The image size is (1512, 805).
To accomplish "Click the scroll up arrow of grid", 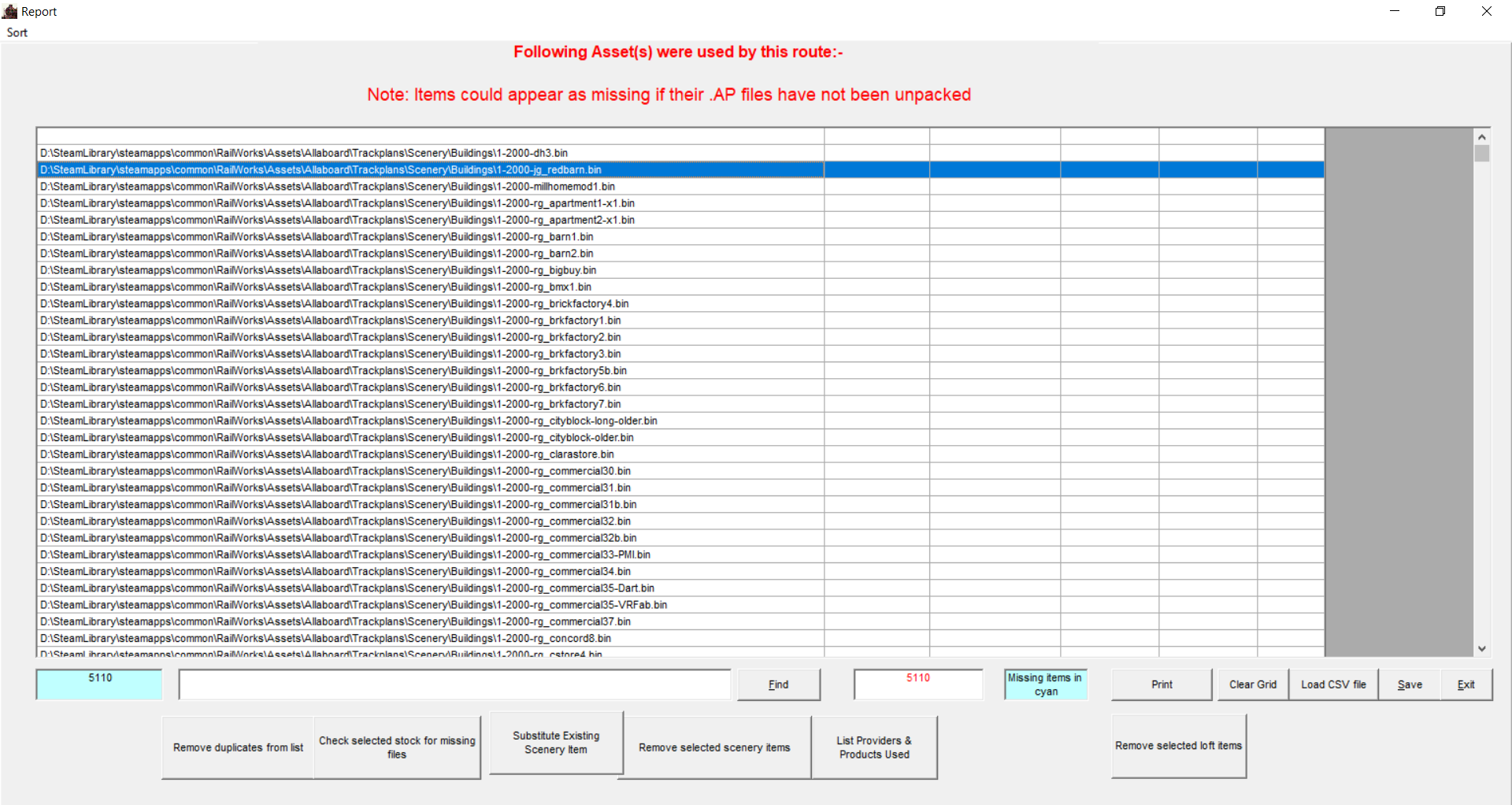I will tap(1481, 137).
